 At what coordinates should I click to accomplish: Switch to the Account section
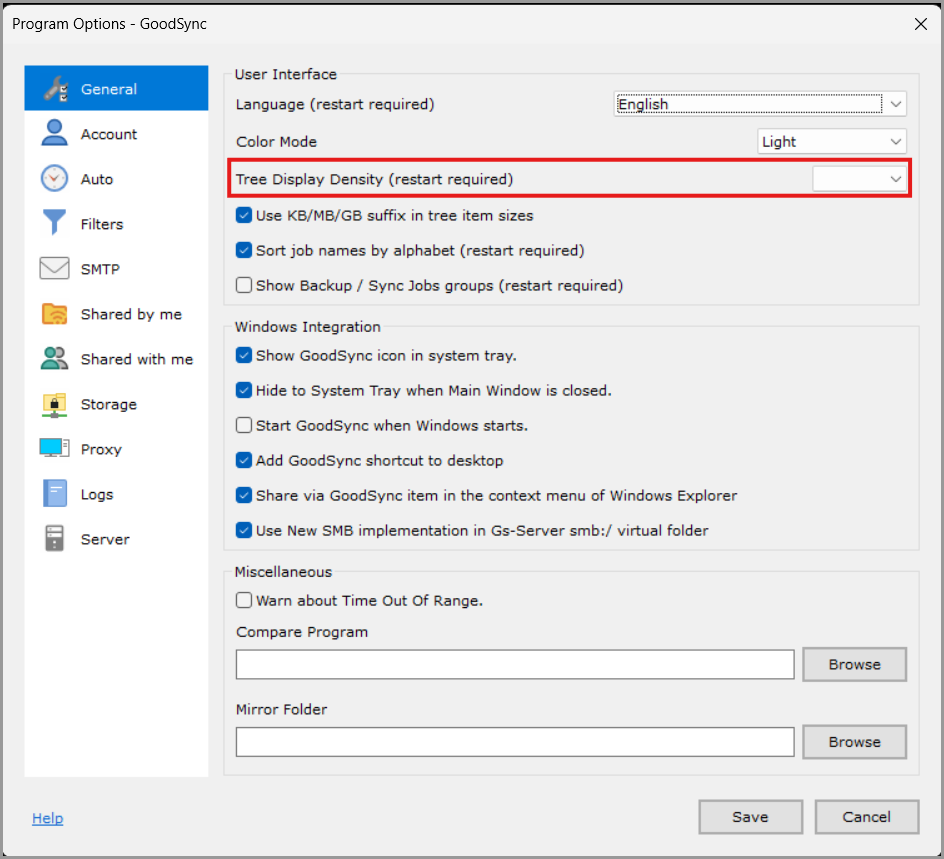tap(116, 134)
